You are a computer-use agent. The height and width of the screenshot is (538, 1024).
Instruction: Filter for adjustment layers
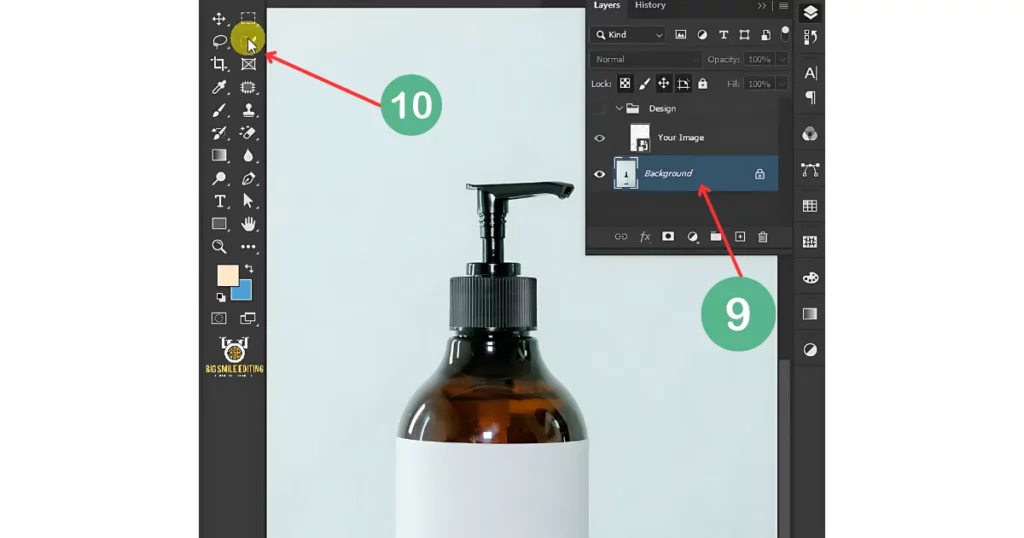(702, 35)
